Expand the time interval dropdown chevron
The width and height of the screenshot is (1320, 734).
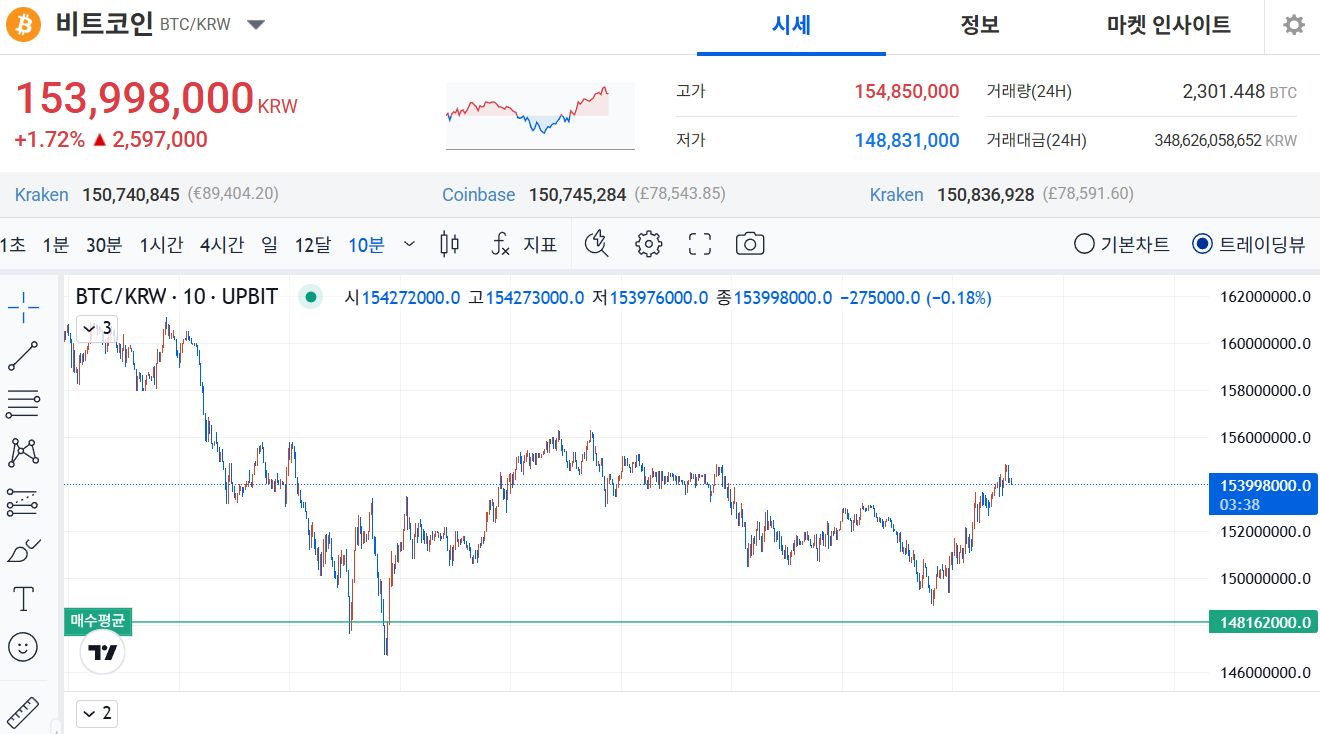coord(409,244)
